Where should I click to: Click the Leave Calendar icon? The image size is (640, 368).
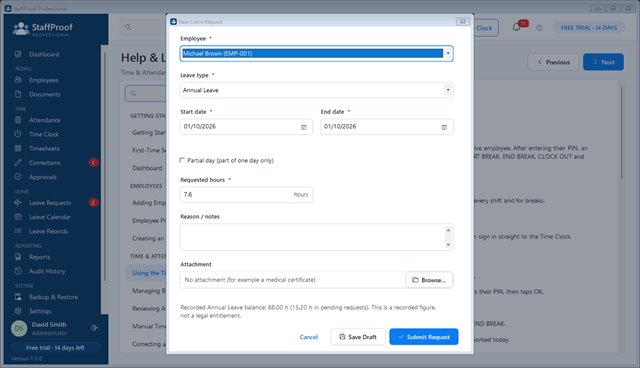coord(18,217)
